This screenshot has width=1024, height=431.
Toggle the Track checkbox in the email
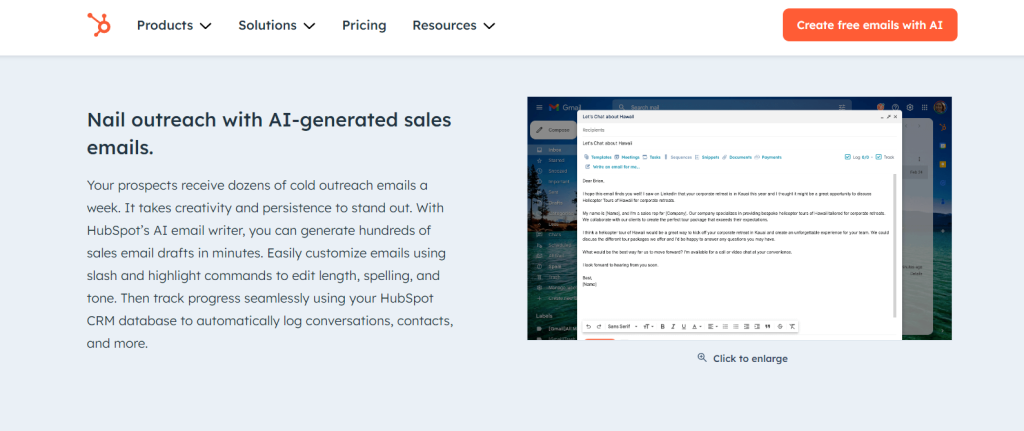pyautogui.click(x=878, y=157)
